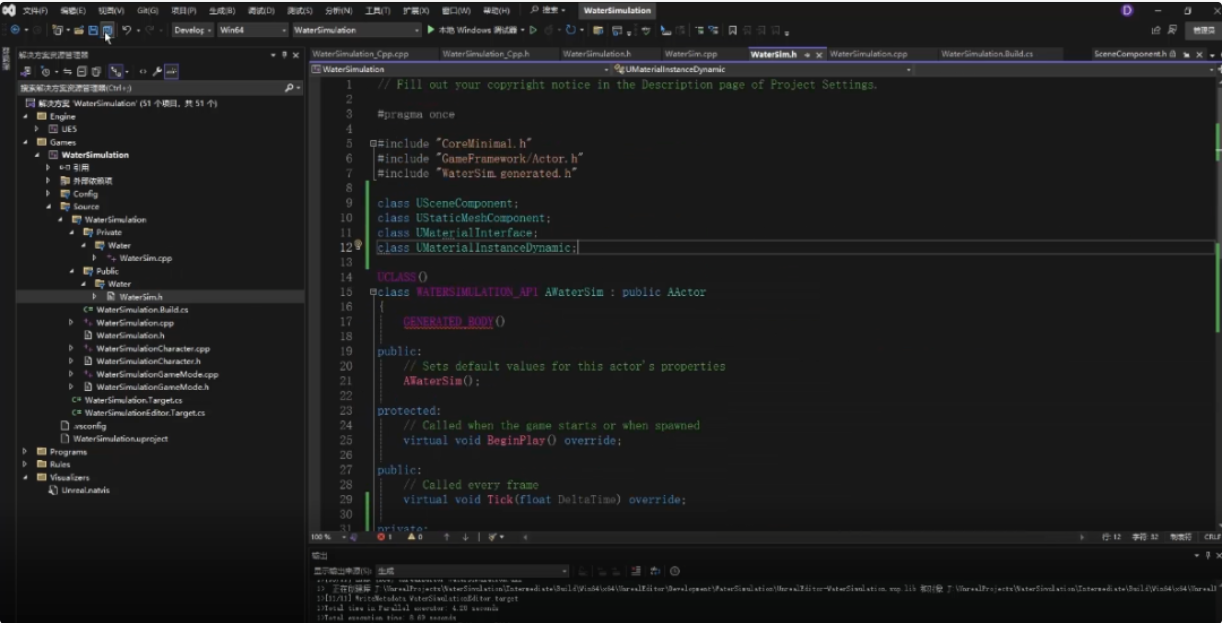Switch to WaterSimulation_Cpp.h tab
Screen dimensions: 1222x623
point(485,54)
